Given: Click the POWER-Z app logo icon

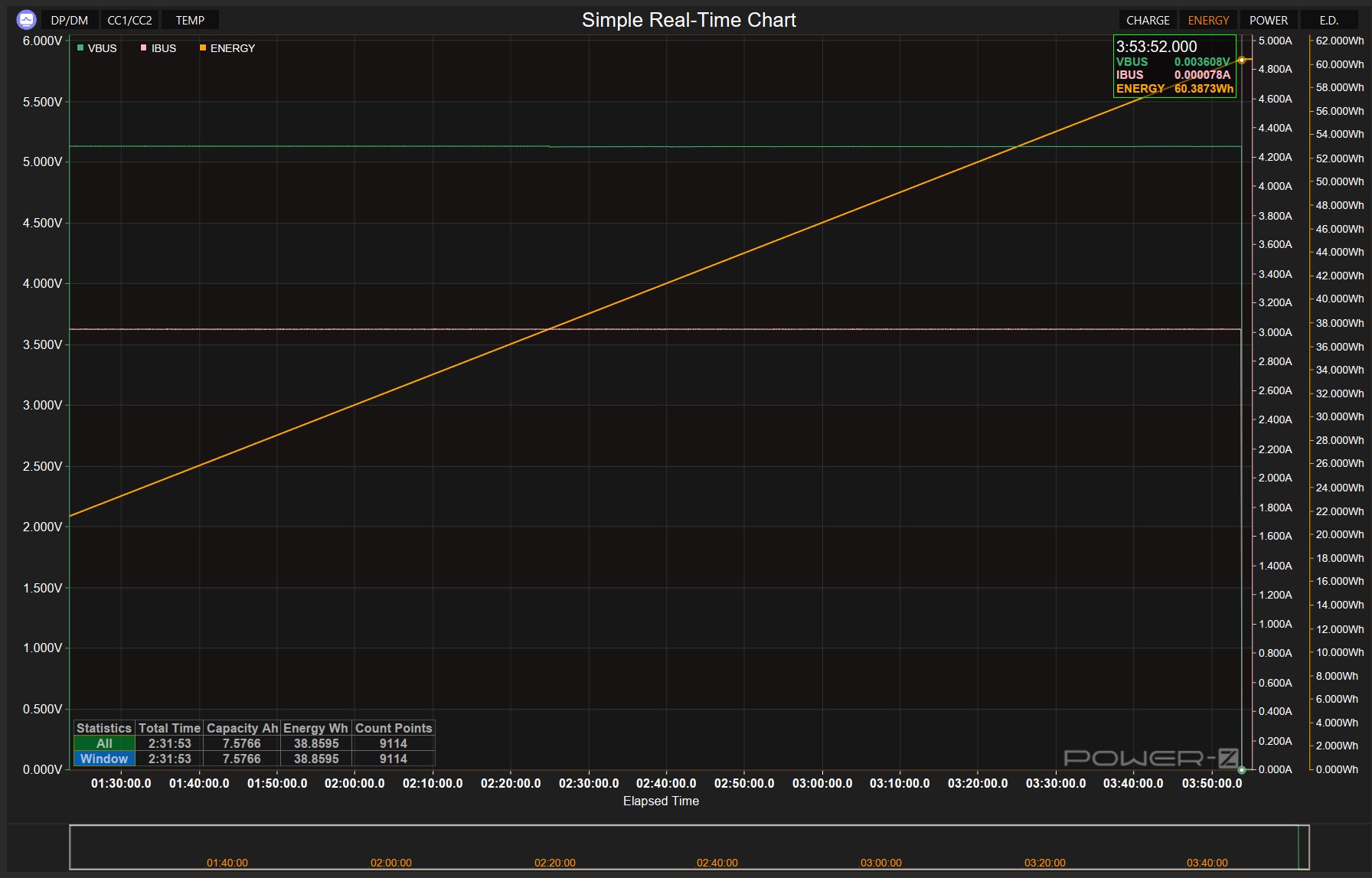Looking at the screenshot, I should point(26,20).
